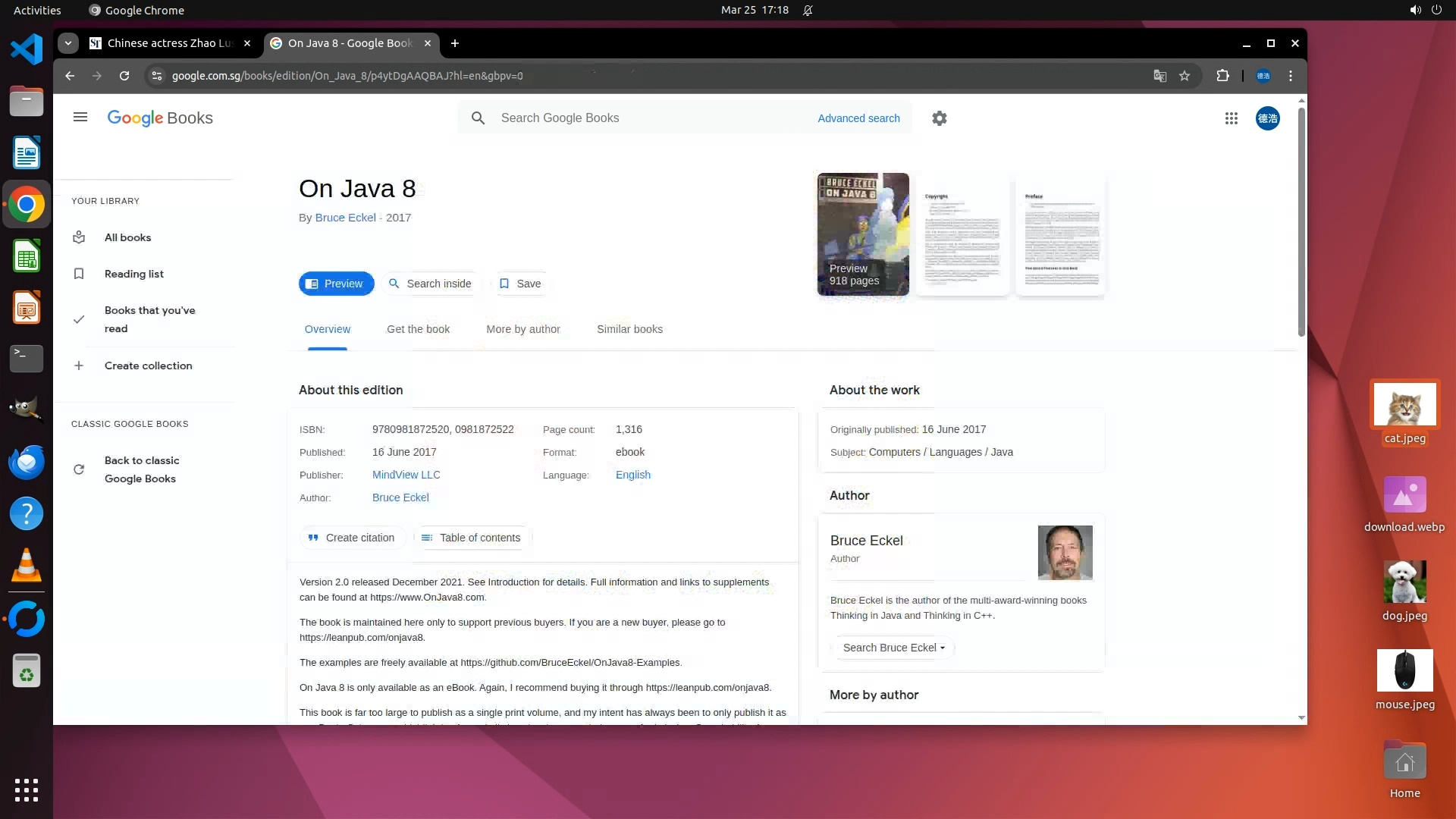Open the MindView LLC publisher link
The width and height of the screenshot is (1456, 819).
pos(406,475)
